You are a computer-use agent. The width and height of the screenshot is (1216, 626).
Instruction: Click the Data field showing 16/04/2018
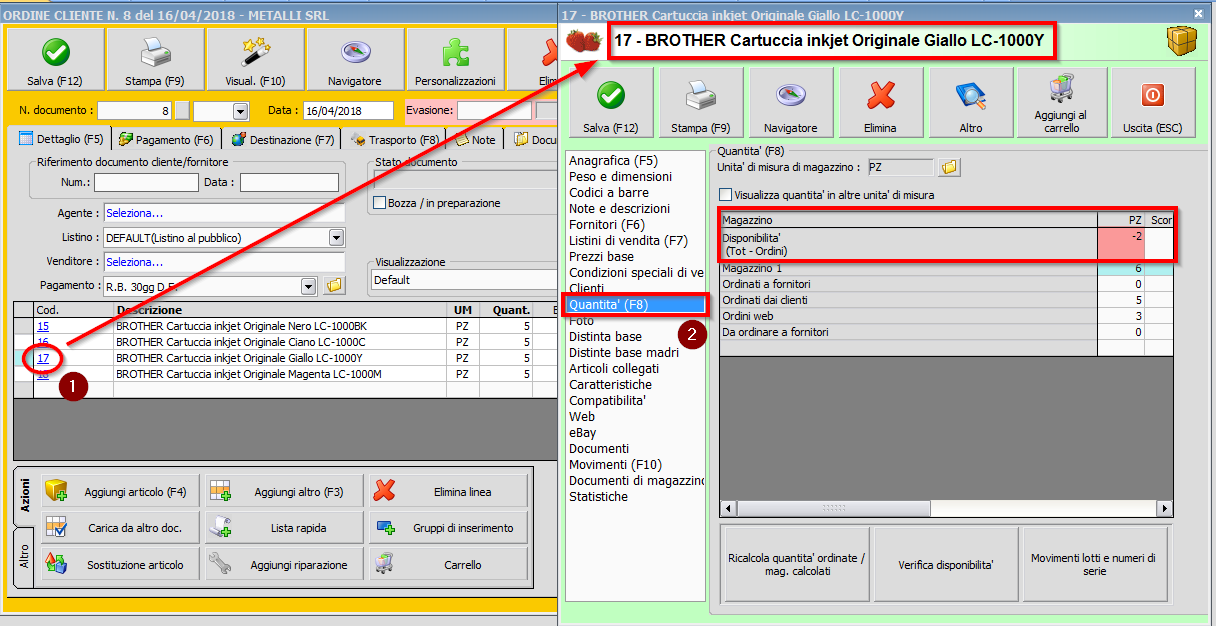(347, 111)
